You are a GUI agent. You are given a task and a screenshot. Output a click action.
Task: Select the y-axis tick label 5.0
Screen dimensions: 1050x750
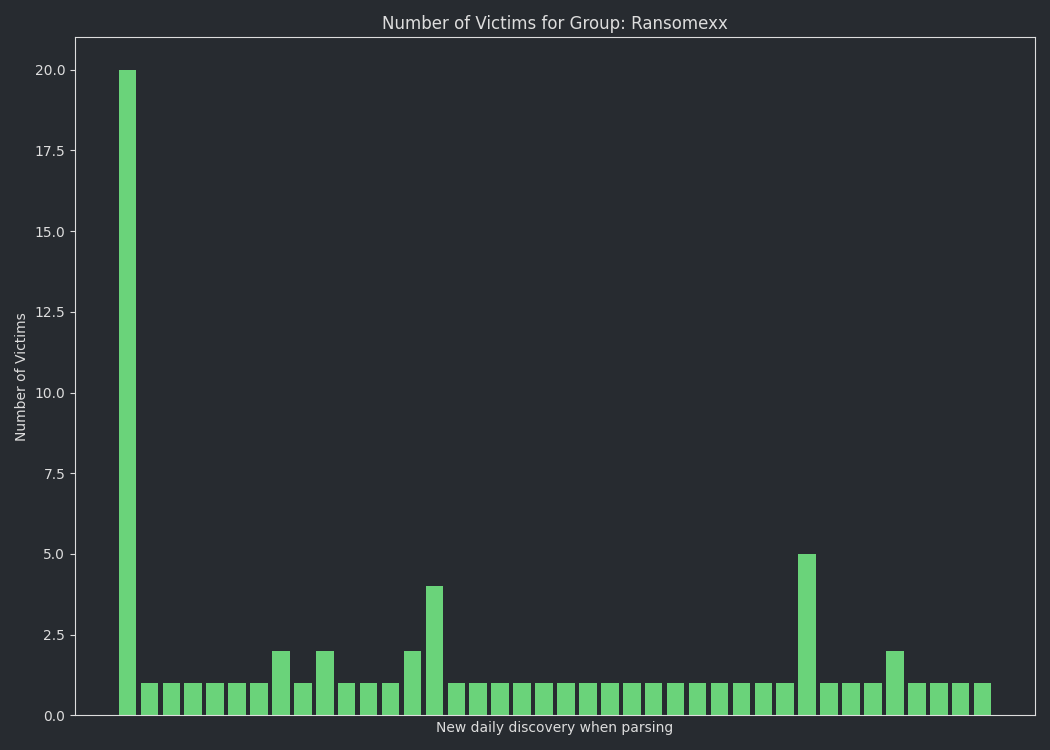(x=54, y=554)
